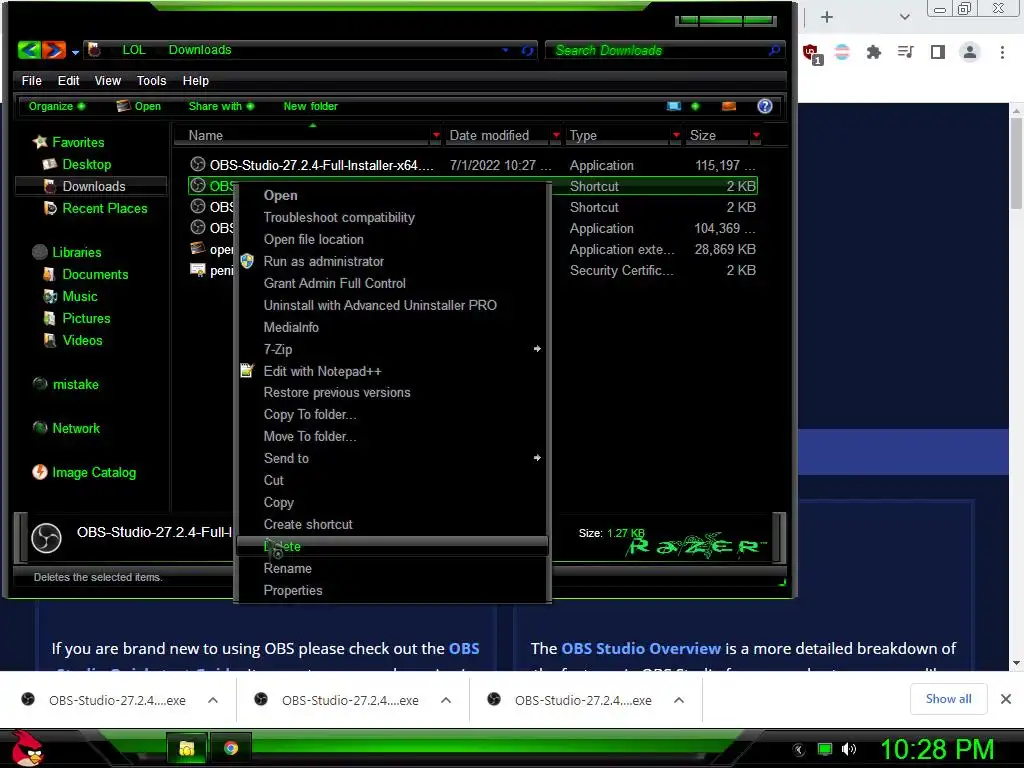This screenshot has width=1024, height=768.
Task: Expand the 7-Zip submenu
Action: (x=392, y=349)
